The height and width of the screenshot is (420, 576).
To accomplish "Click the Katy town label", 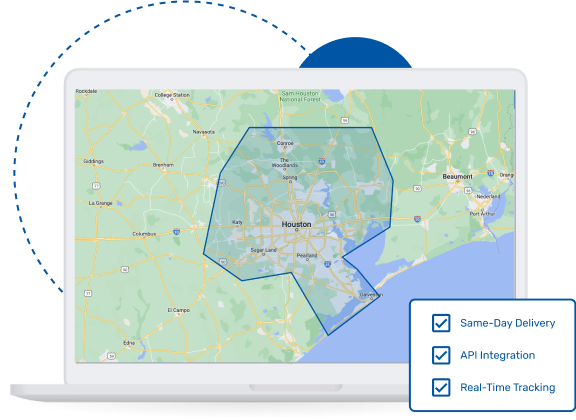I will pos(237,222).
